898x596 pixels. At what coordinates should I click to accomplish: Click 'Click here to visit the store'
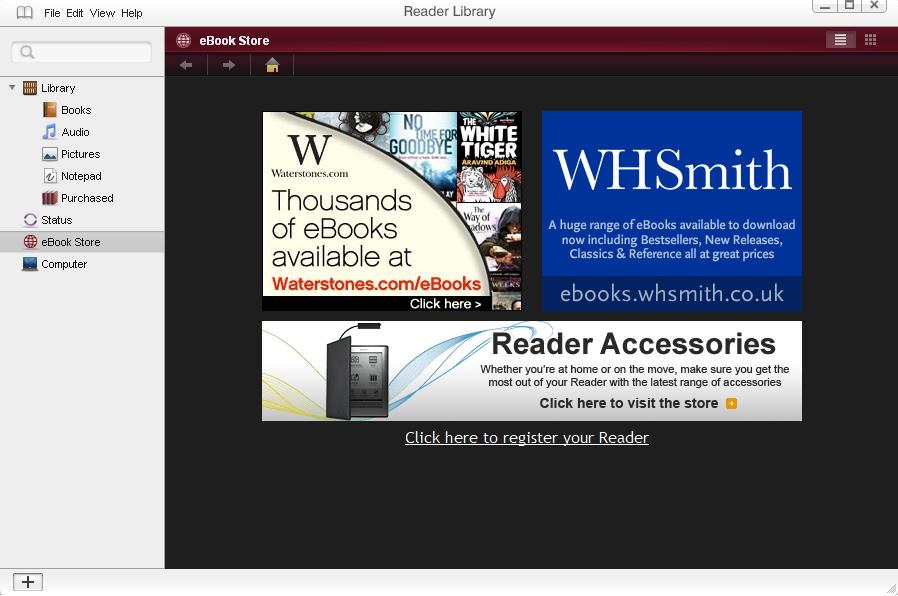[628, 403]
